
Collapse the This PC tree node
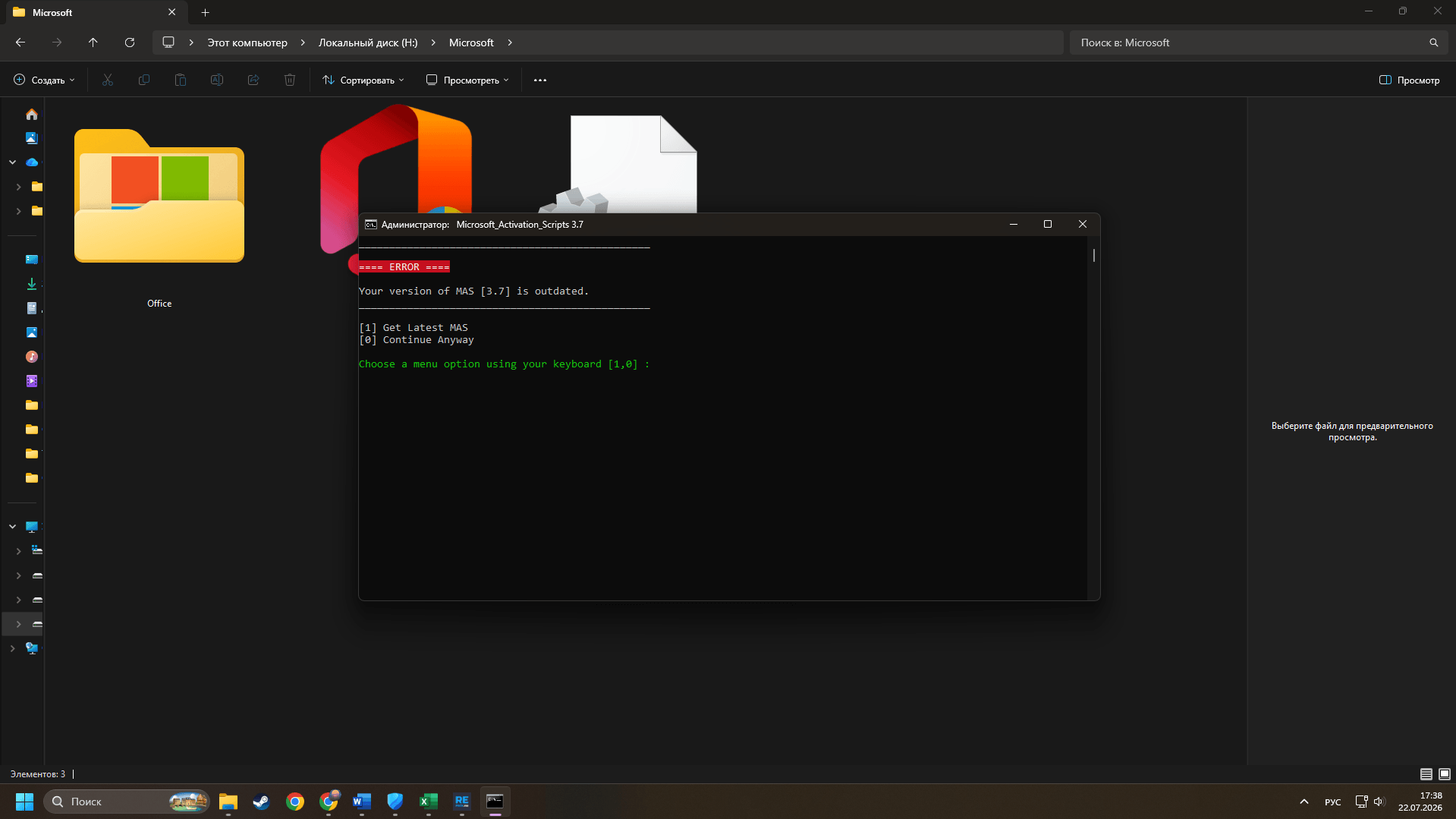click(13, 527)
